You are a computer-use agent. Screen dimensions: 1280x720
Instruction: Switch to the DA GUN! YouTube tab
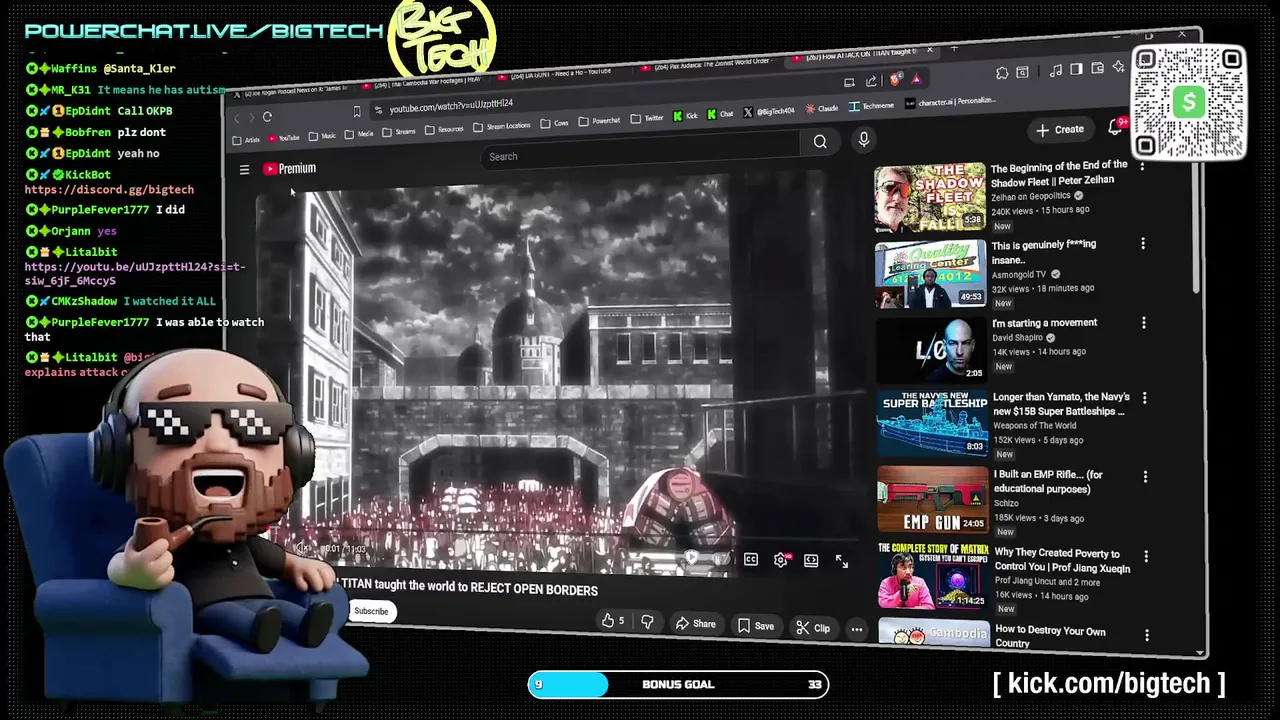[x=555, y=76]
